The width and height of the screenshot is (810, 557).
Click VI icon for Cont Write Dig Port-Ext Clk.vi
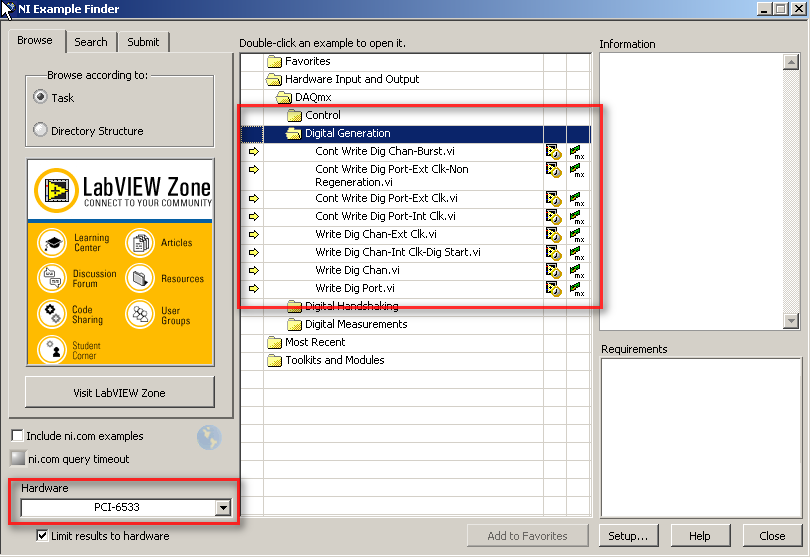tap(553, 199)
